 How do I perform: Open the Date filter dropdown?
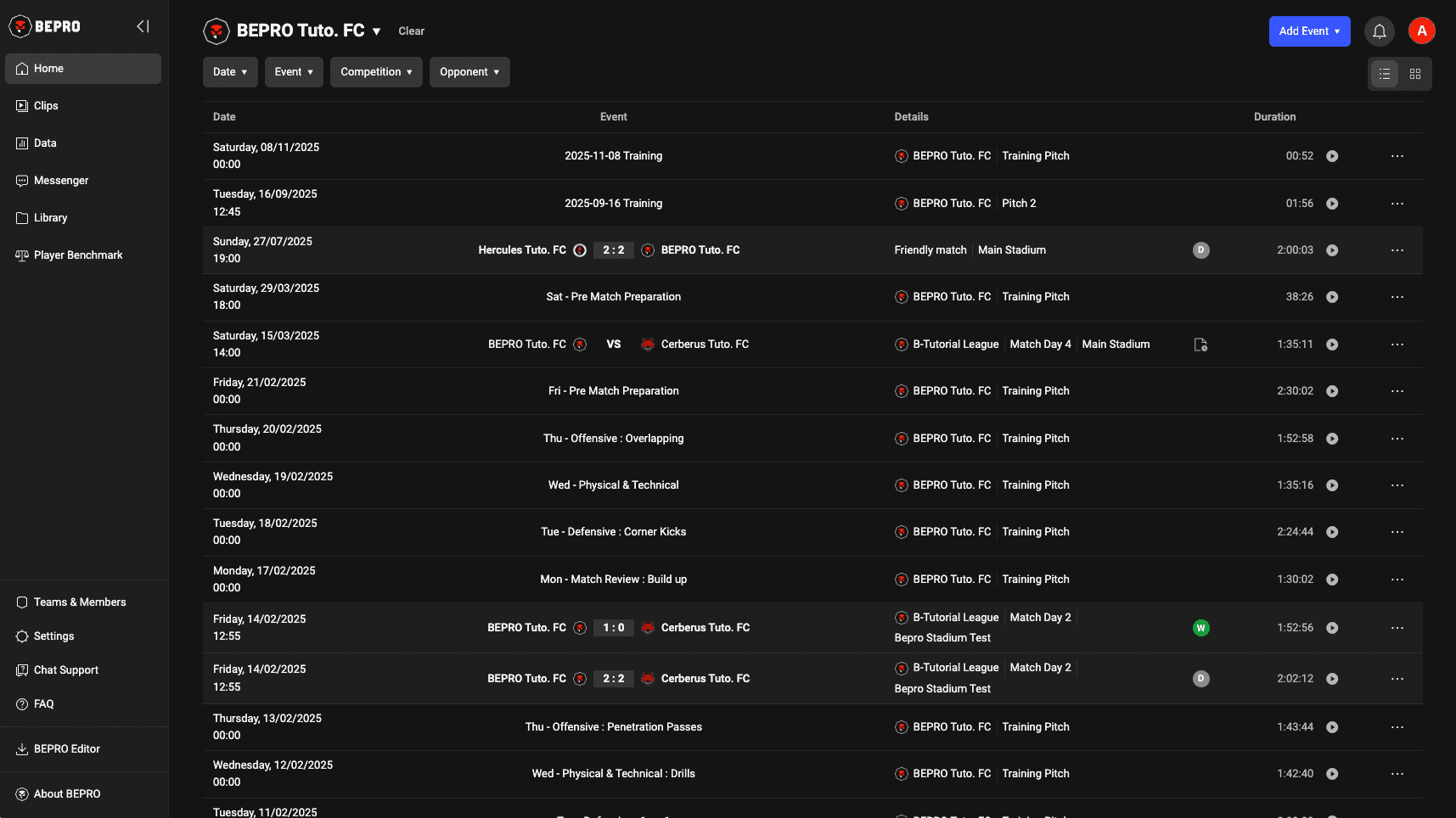pyautogui.click(x=230, y=72)
